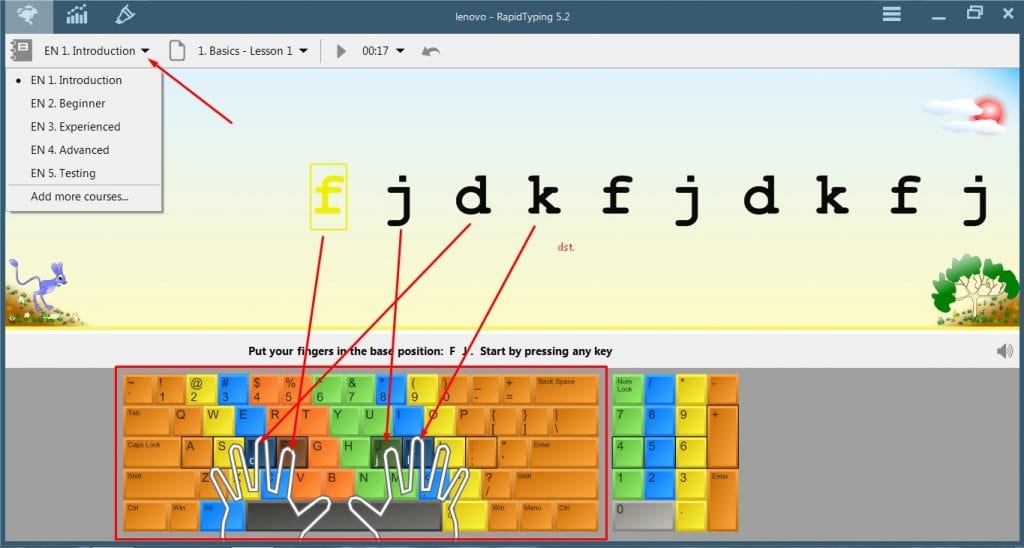Click the Num Lock key on numpad
This screenshot has height=548, width=1024.
(628, 389)
